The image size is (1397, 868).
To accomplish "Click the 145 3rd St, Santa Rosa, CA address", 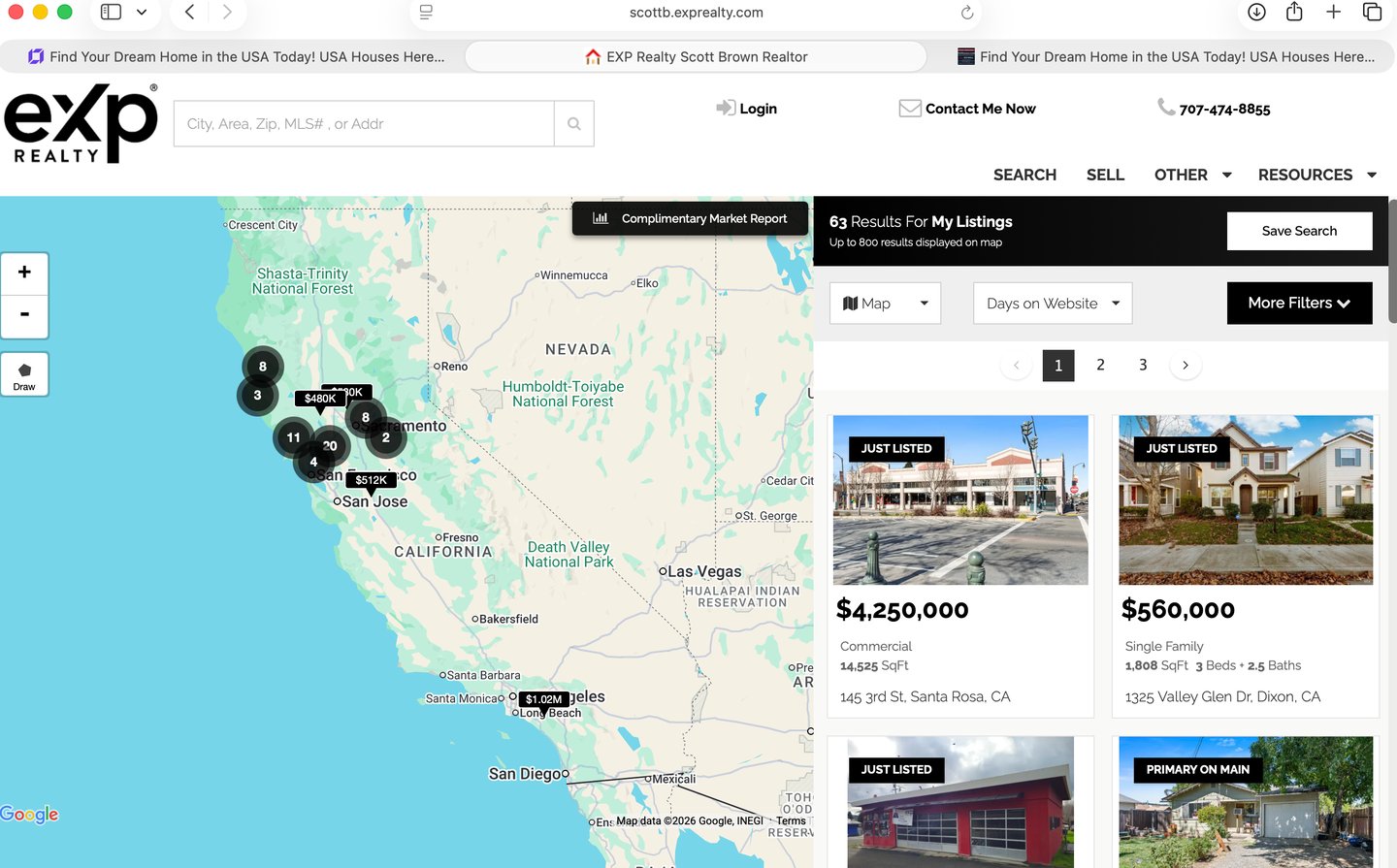I will pyautogui.click(x=925, y=697).
